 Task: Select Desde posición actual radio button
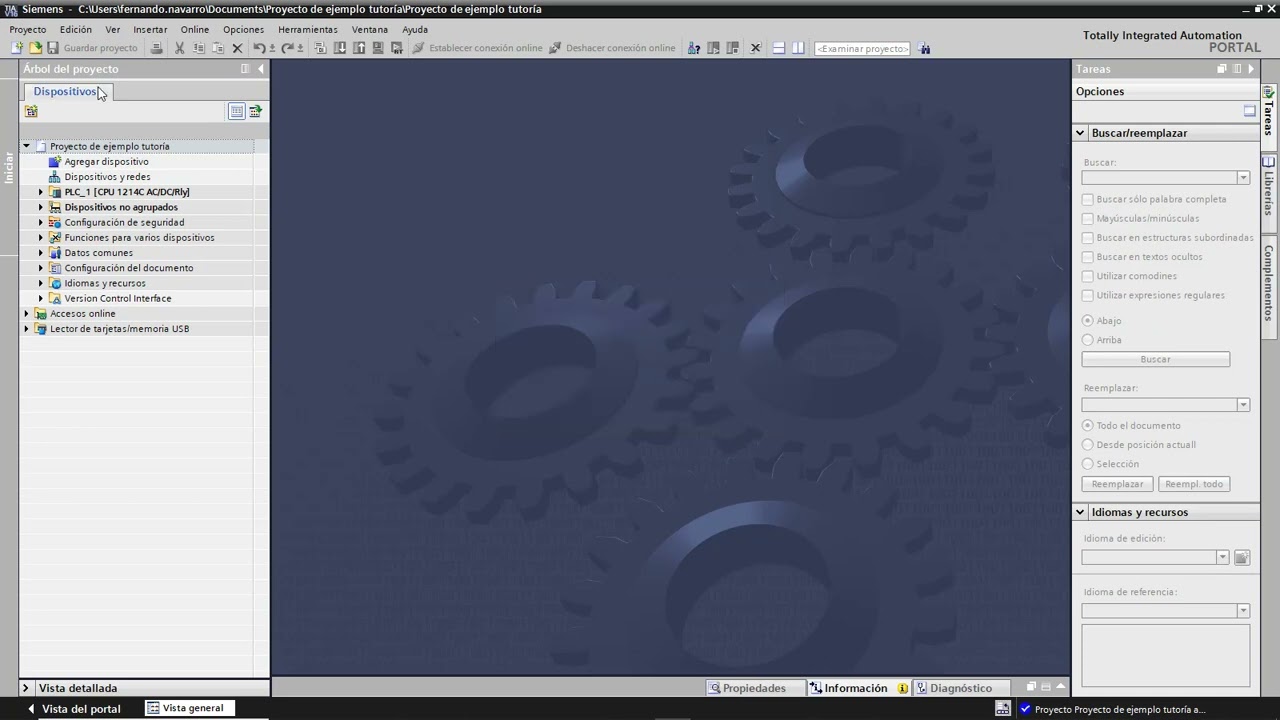pyautogui.click(x=1088, y=444)
